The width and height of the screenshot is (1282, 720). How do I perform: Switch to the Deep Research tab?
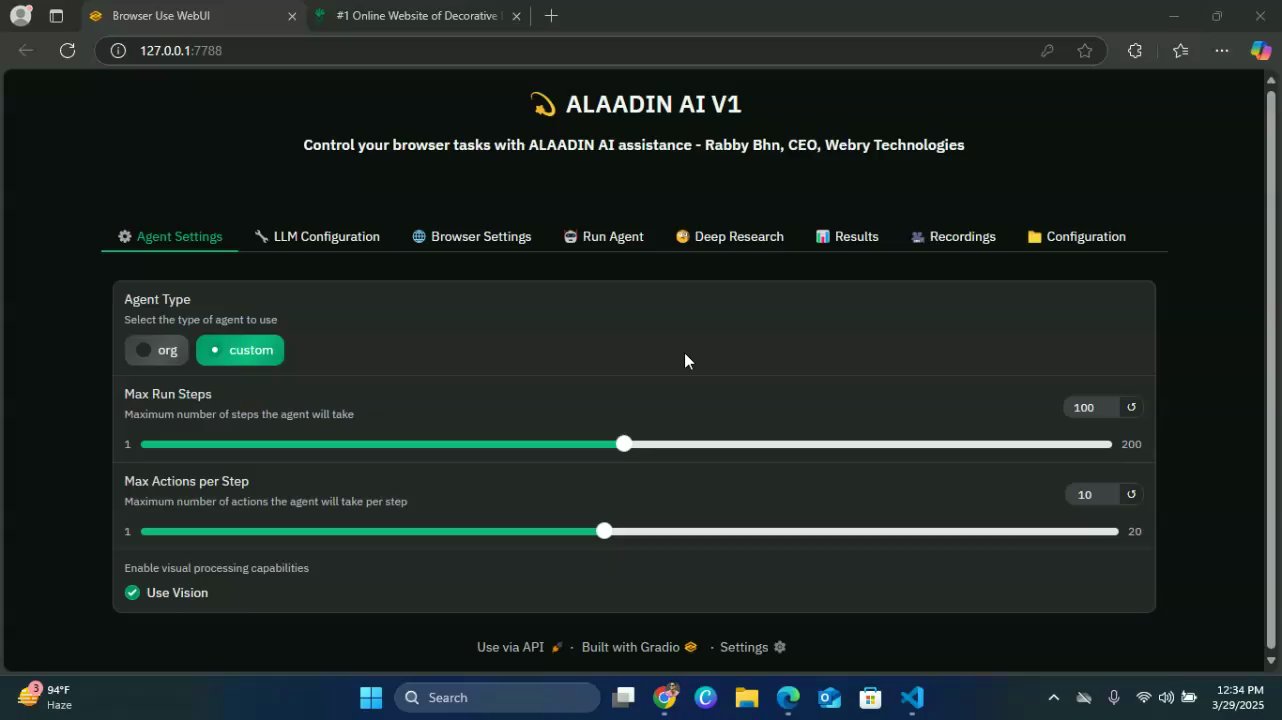[x=729, y=237]
